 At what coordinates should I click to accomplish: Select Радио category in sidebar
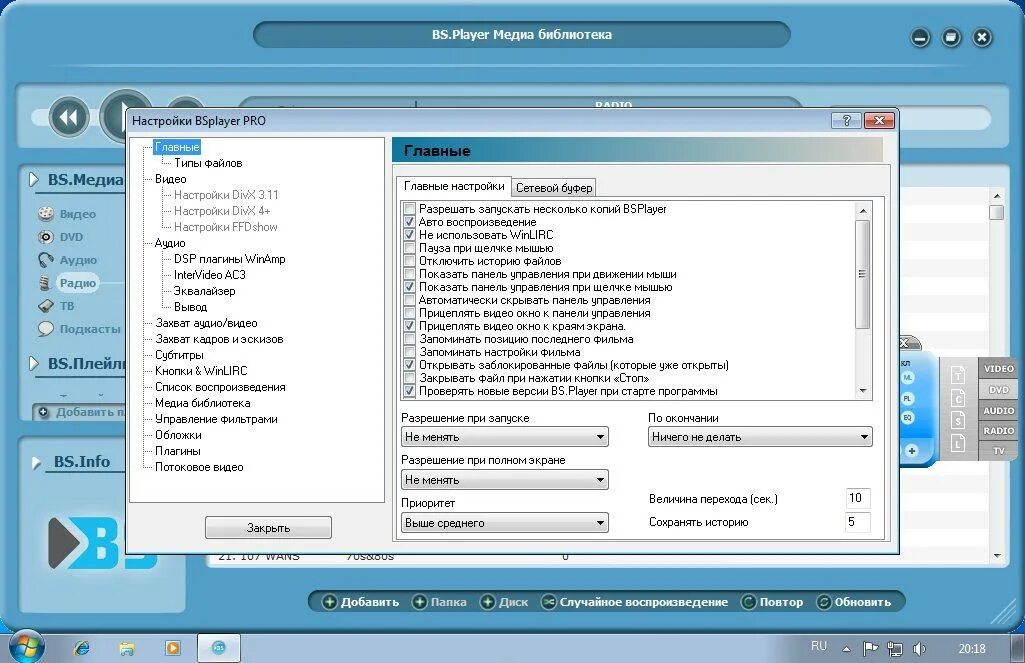(78, 282)
